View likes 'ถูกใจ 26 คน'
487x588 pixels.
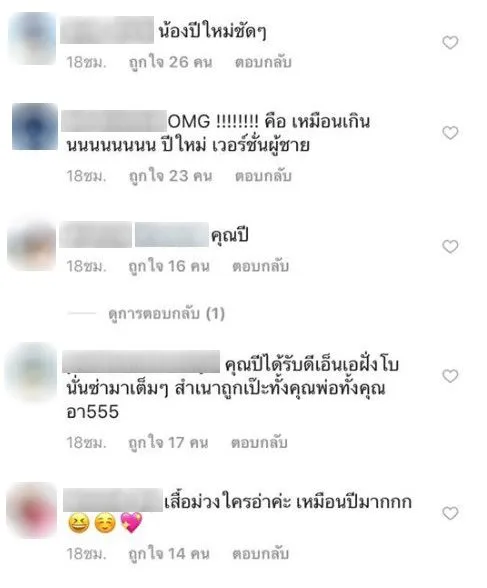[170, 62]
